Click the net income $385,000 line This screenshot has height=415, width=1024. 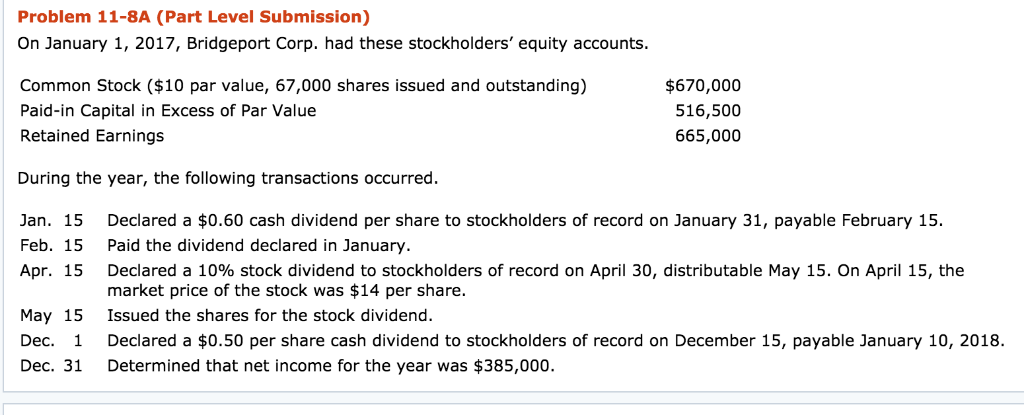[x=330, y=365]
